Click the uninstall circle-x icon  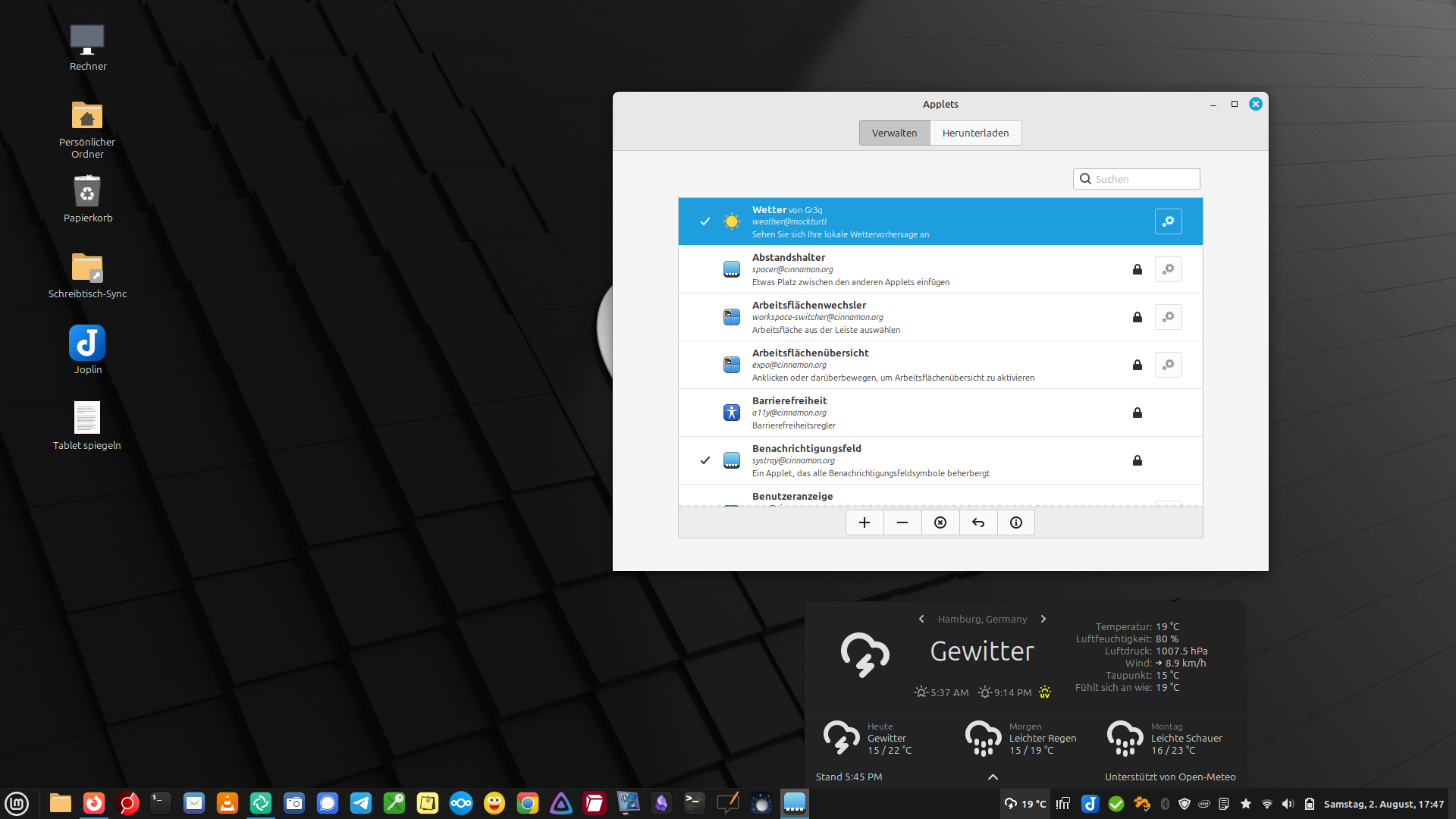tap(940, 522)
